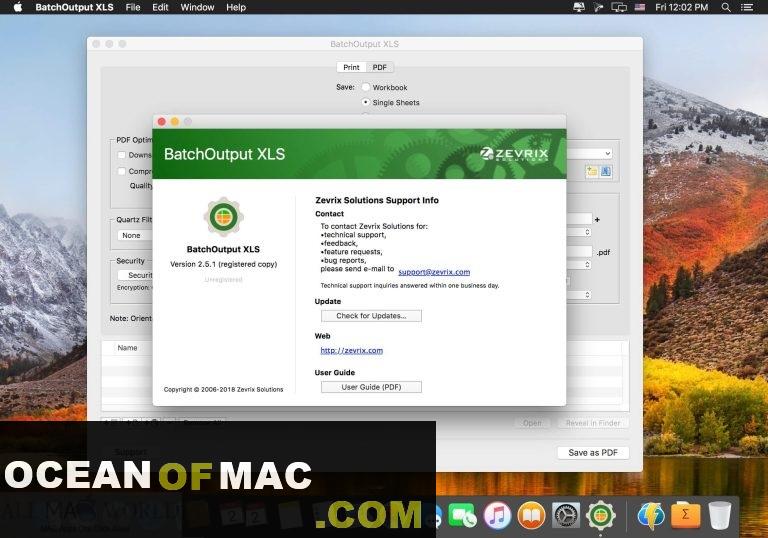
Task: Open the Window menu
Action: 197,7
